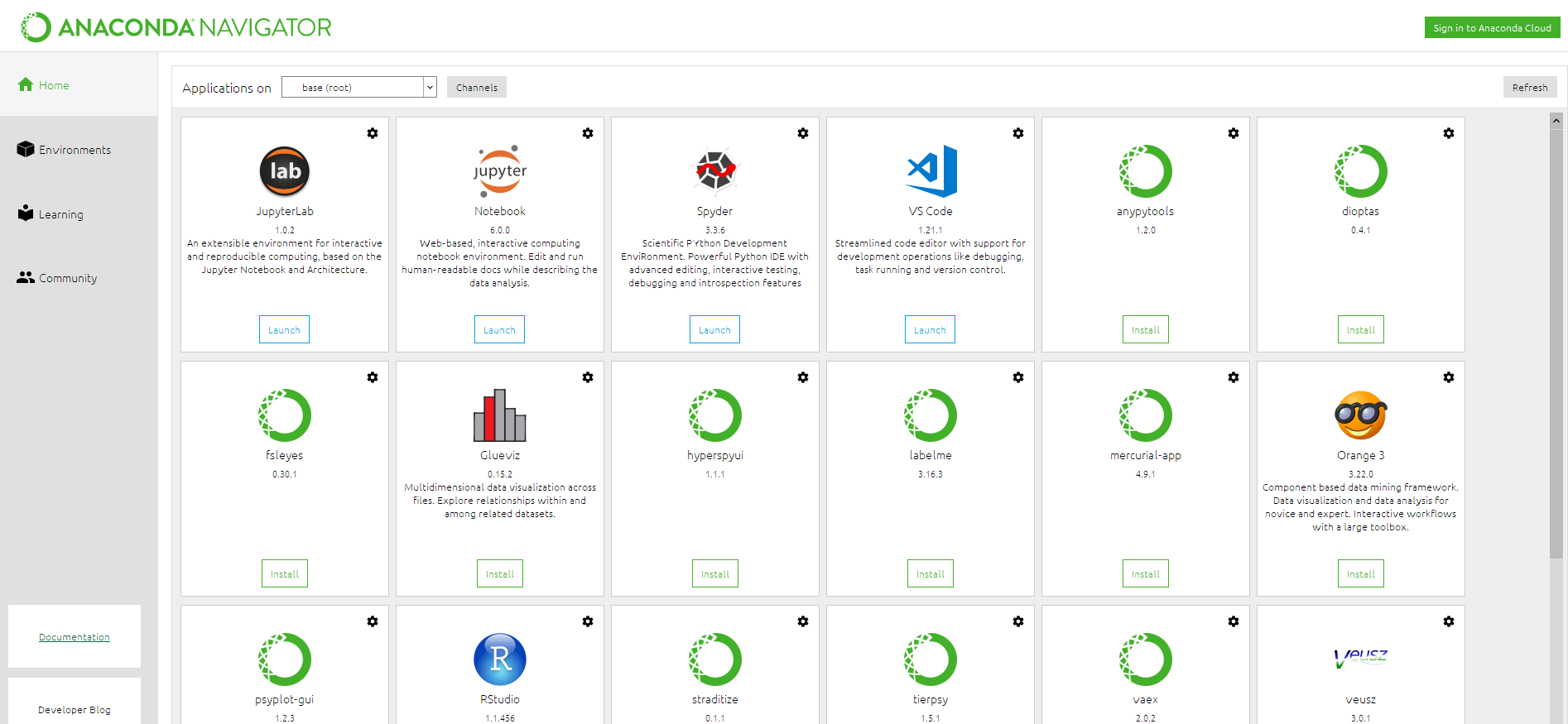This screenshot has width=1568, height=724.
Task: Open settings gear on veusz card
Action: [1449, 621]
